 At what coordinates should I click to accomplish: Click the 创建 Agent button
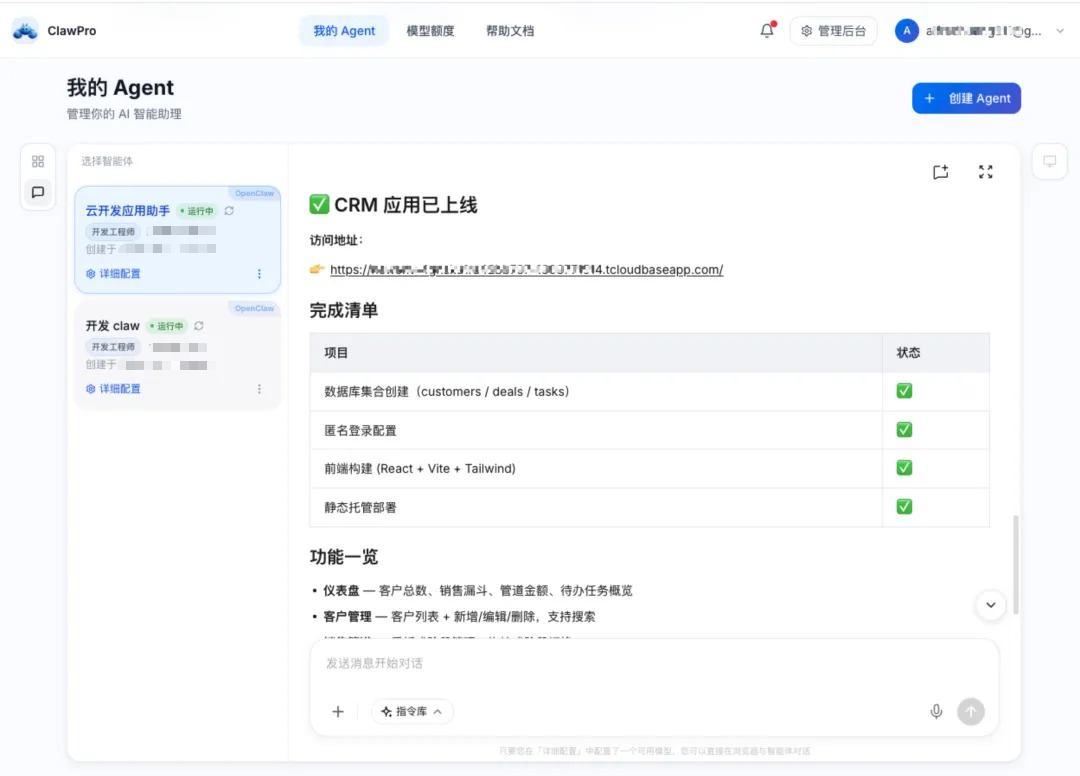point(966,98)
